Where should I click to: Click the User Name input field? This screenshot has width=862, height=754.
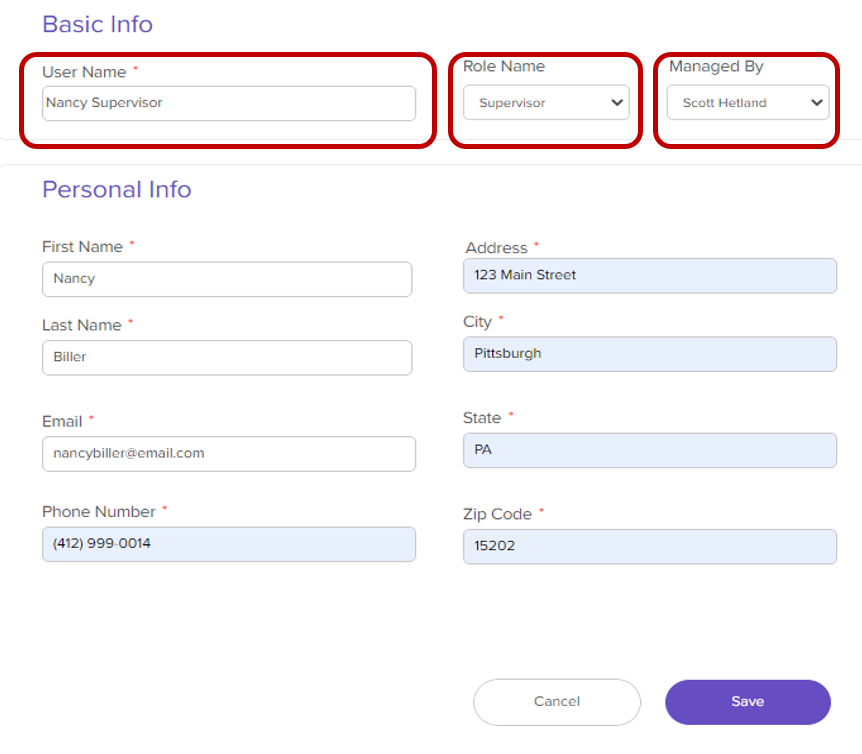pyautogui.click(x=228, y=103)
